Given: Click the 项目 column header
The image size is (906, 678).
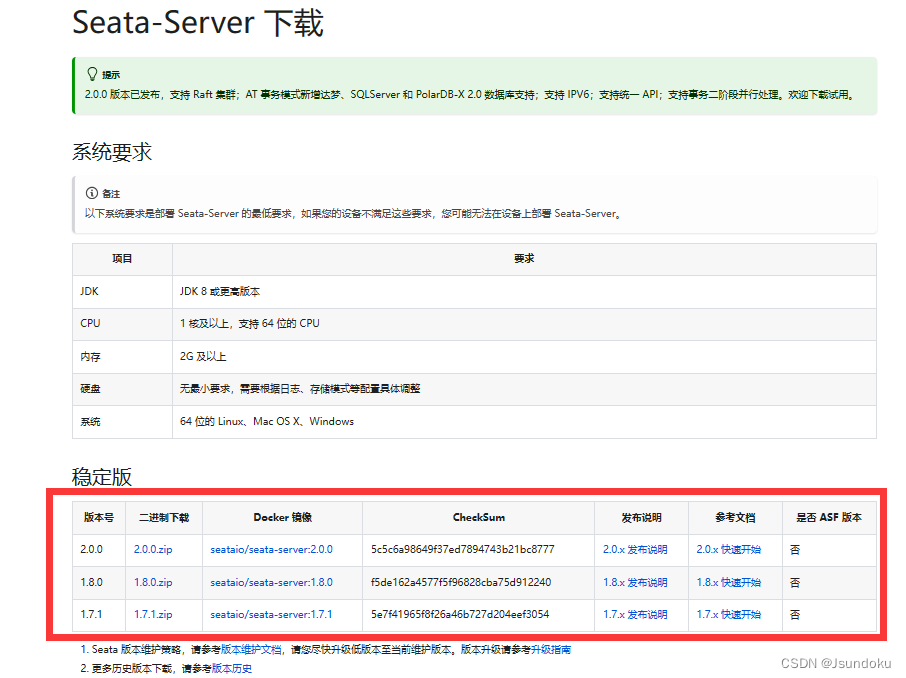Looking at the screenshot, I should [122, 259].
